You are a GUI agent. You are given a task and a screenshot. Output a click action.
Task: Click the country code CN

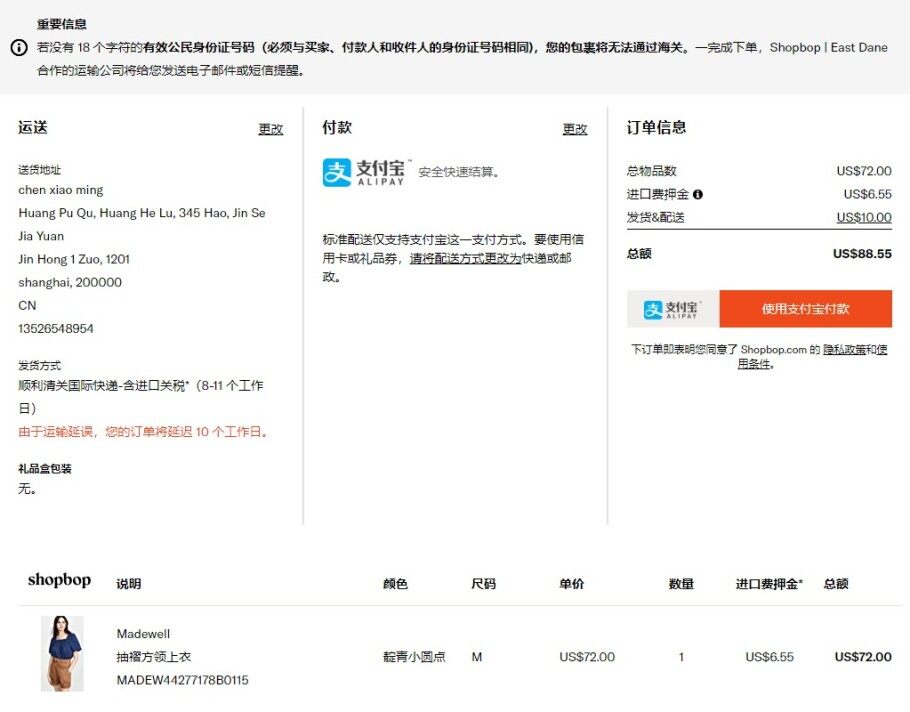click(x=27, y=305)
